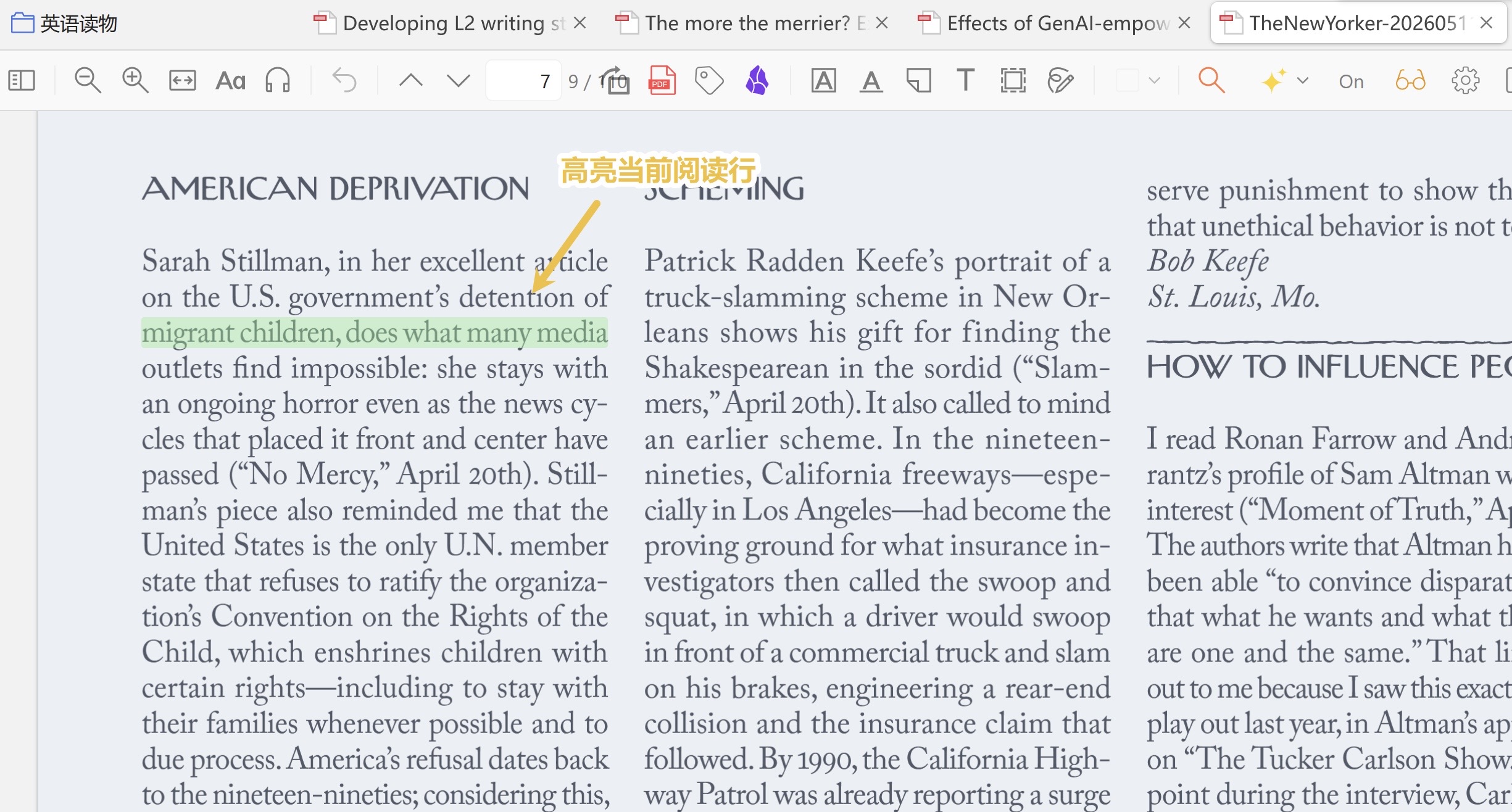Click the annotation color swatch
Screen dimensions: 1512x812
point(1127,80)
